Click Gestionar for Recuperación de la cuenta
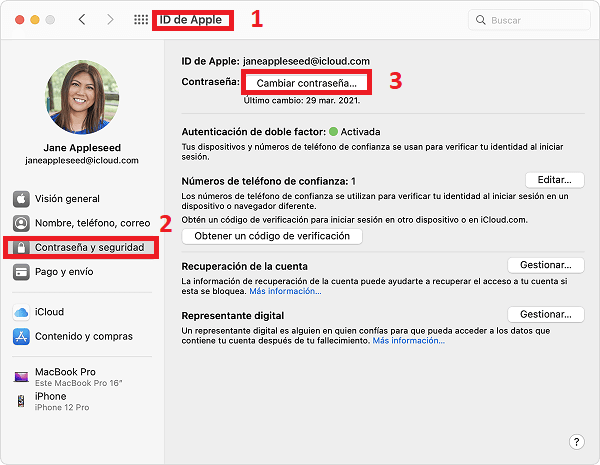Image resolution: width=600 pixels, height=465 pixels. coord(546,265)
